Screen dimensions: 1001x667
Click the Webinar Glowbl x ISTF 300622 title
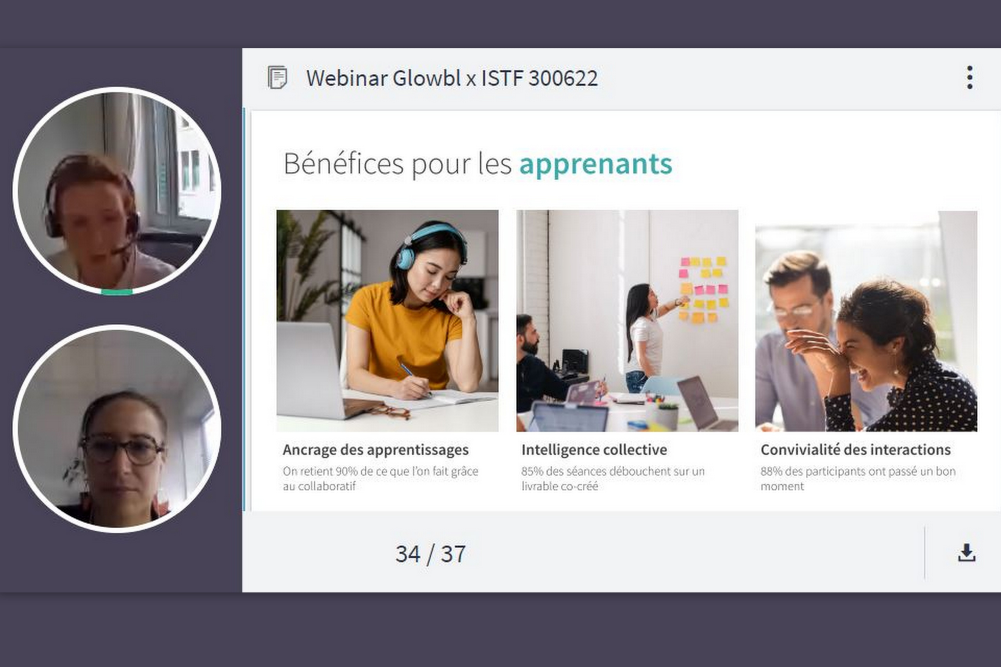pyautogui.click(x=452, y=78)
